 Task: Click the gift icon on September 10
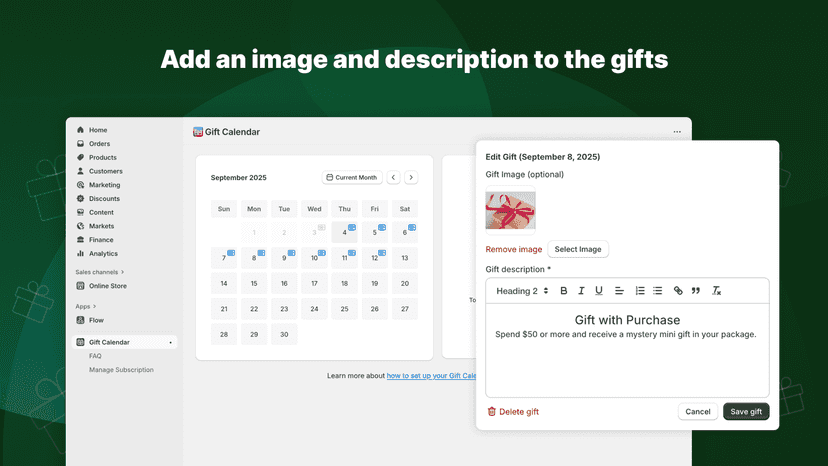pos(322,253)
